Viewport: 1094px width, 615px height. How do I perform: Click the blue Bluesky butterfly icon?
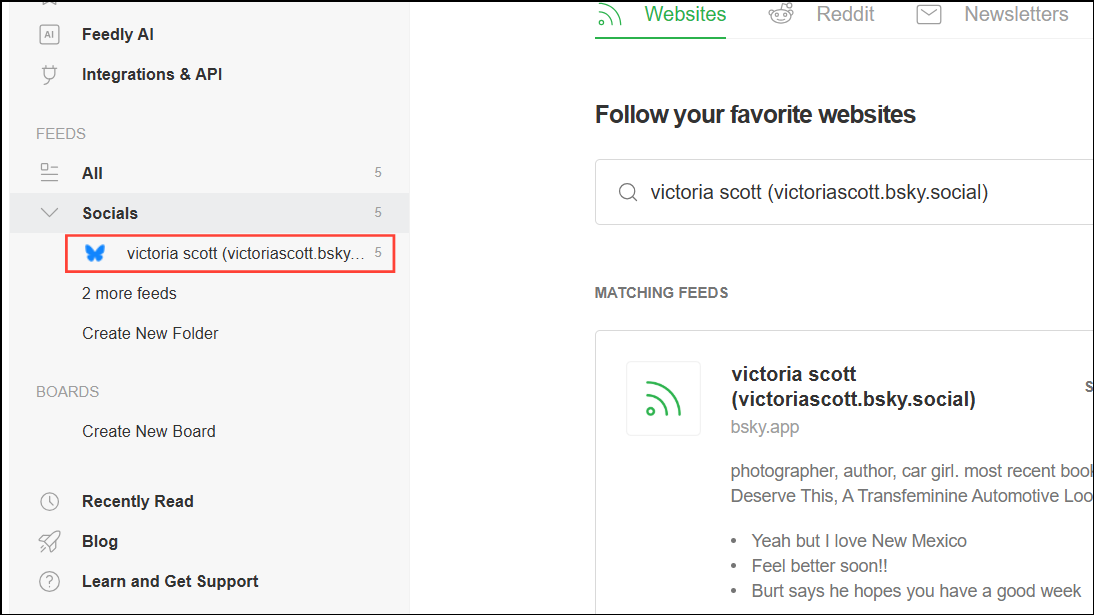coord(95,253)
